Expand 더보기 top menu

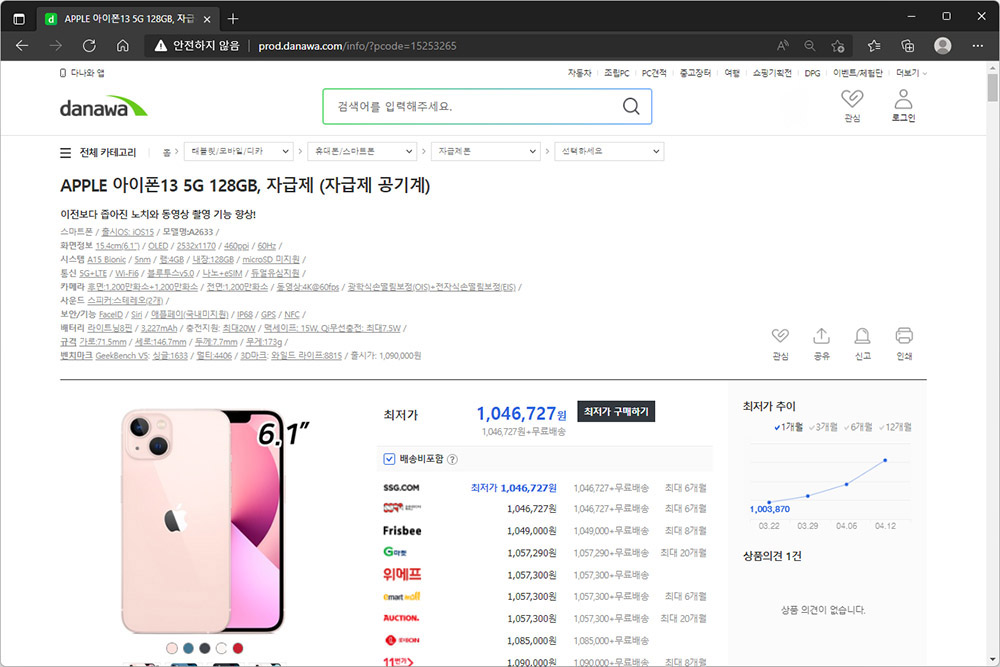pos(911,73)
